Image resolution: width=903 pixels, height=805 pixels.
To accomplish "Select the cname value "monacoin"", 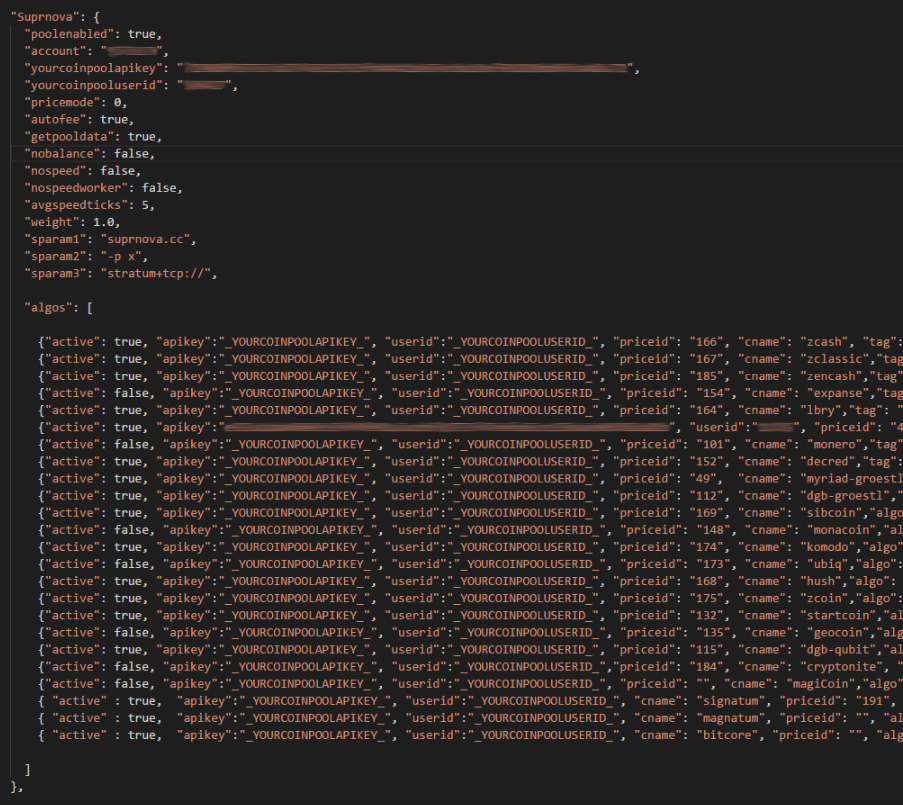I will tap(841, 530).
